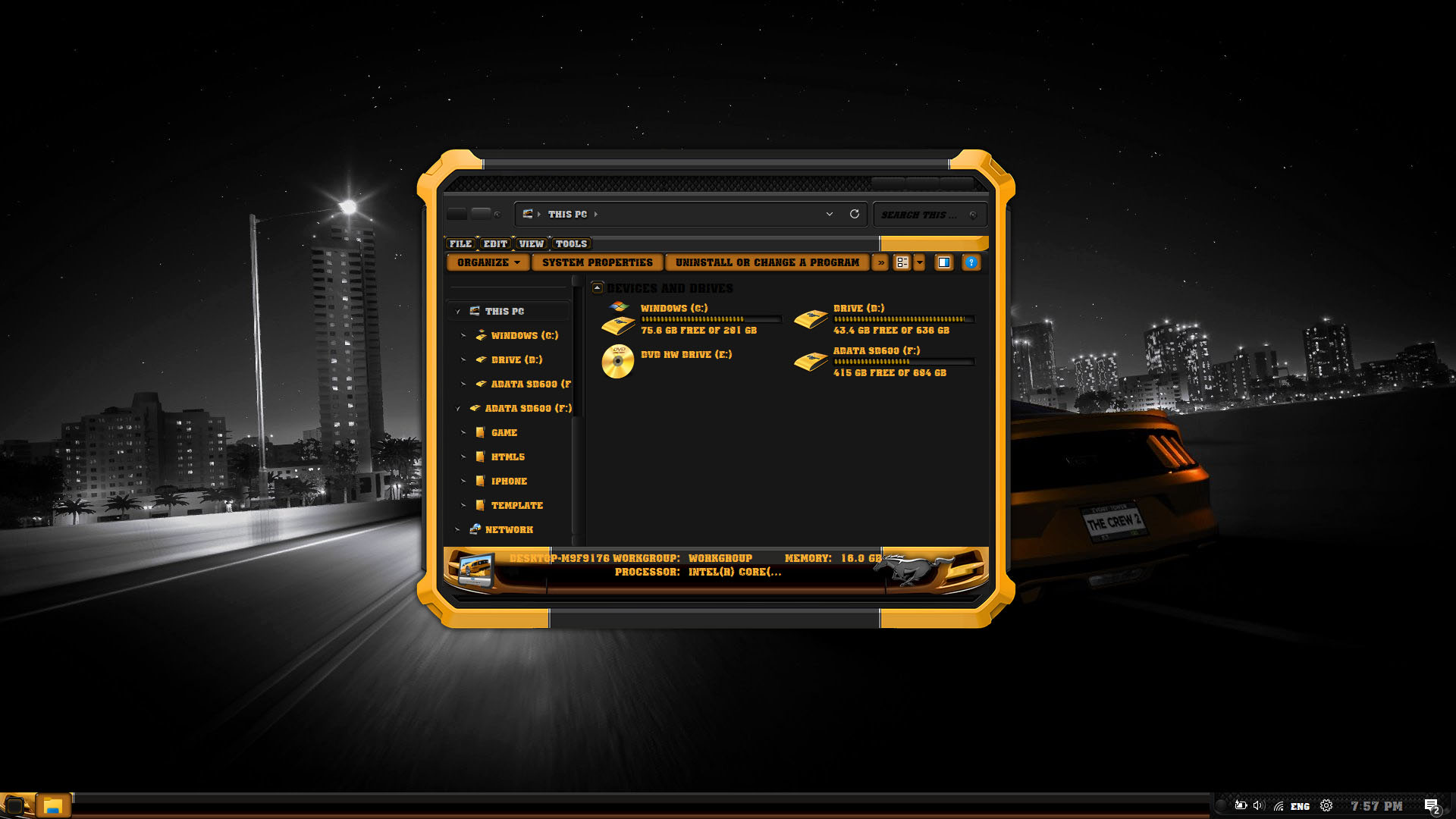Open the blue Help question-mark icon
Viewport: 1456px width, 819px height.
(971, 262)
